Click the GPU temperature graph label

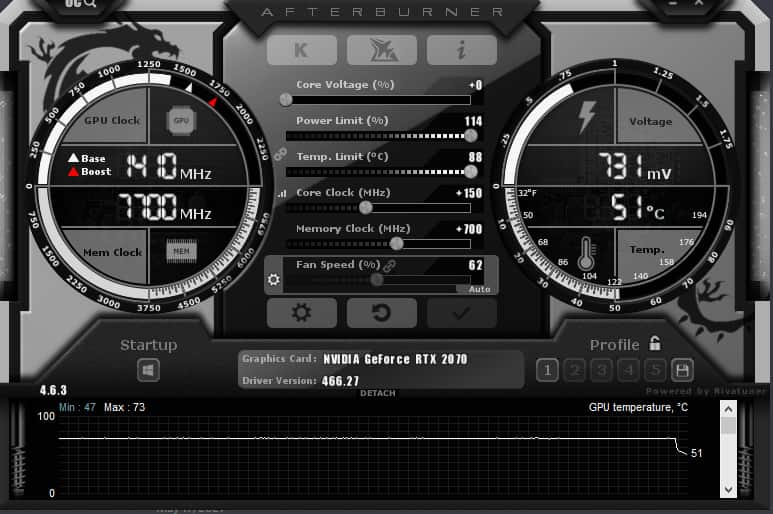(638, 408)
